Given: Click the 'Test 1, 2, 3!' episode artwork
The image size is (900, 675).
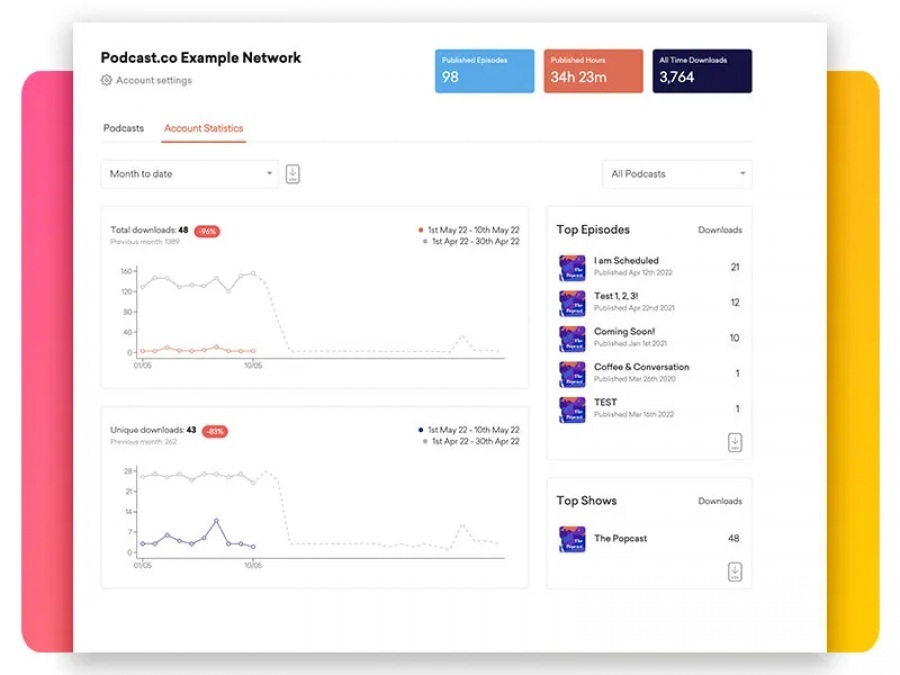Looking at the screenshot, I should [x=572, y=303].
